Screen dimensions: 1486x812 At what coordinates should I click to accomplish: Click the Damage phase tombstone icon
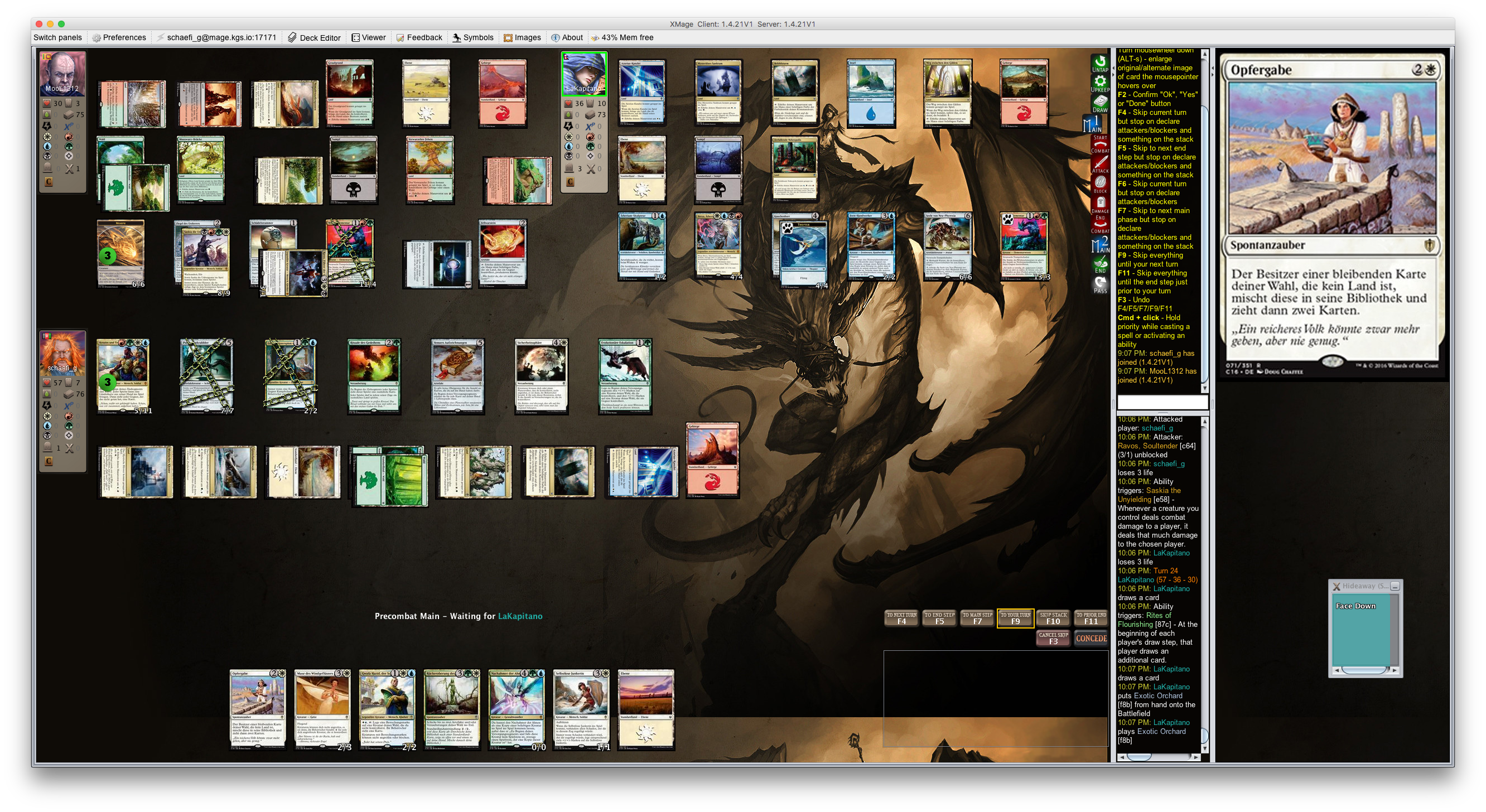click(x=1099, y=205)
